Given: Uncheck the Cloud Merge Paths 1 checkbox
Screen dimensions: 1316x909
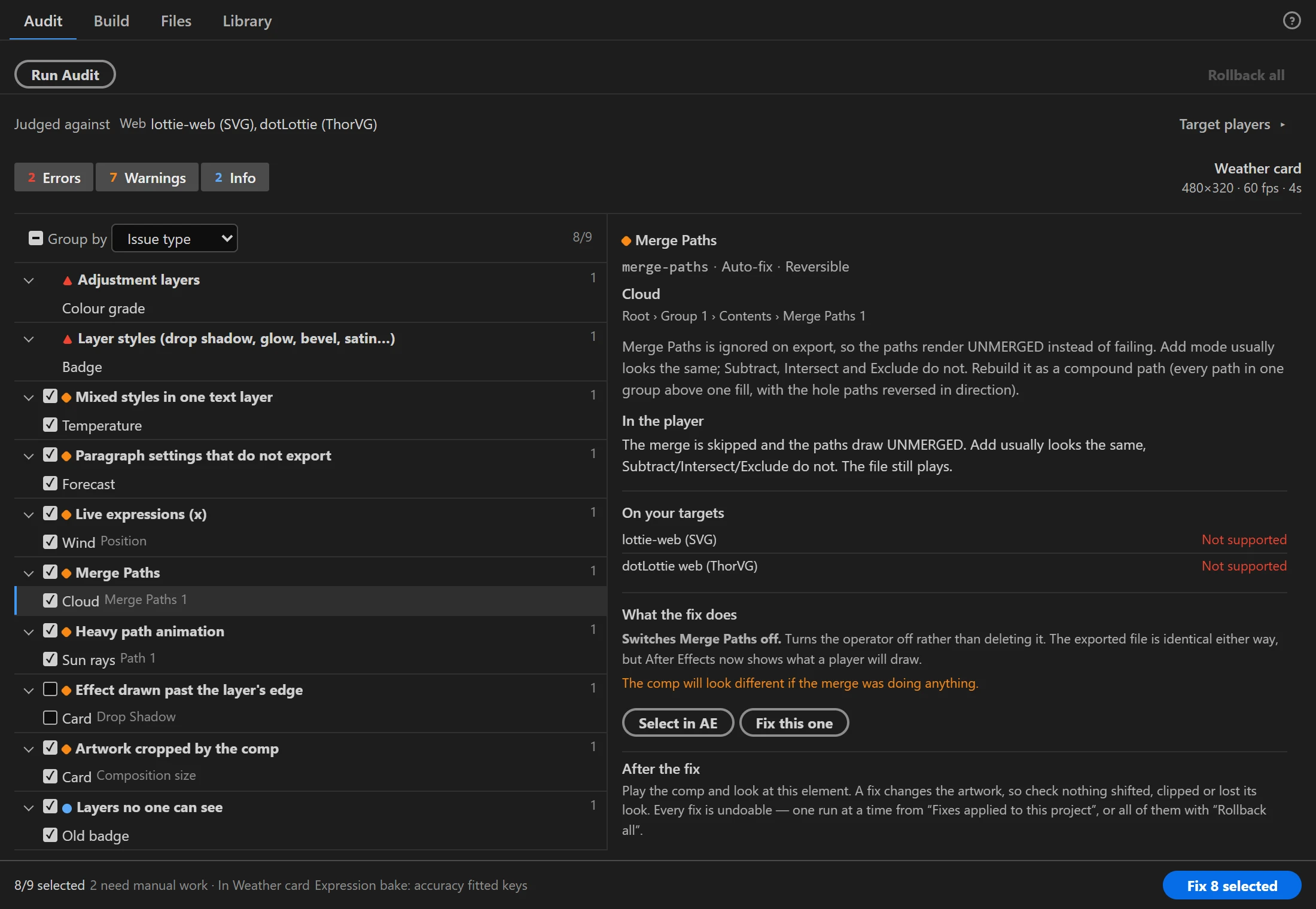Looking at the screenshot, I should pyautogui.click(x=50, y=600).
